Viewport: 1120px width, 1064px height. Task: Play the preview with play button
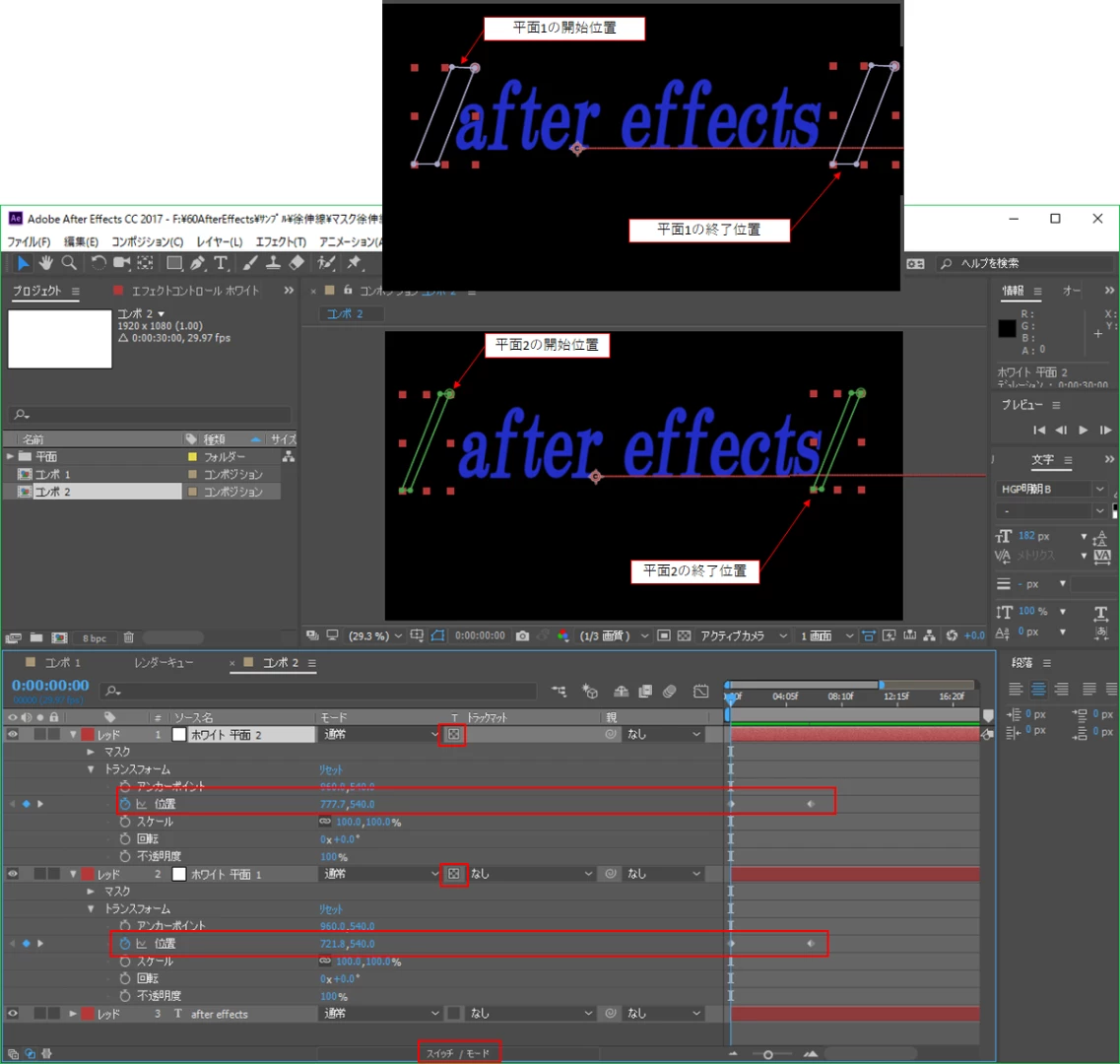(1084, 430)
